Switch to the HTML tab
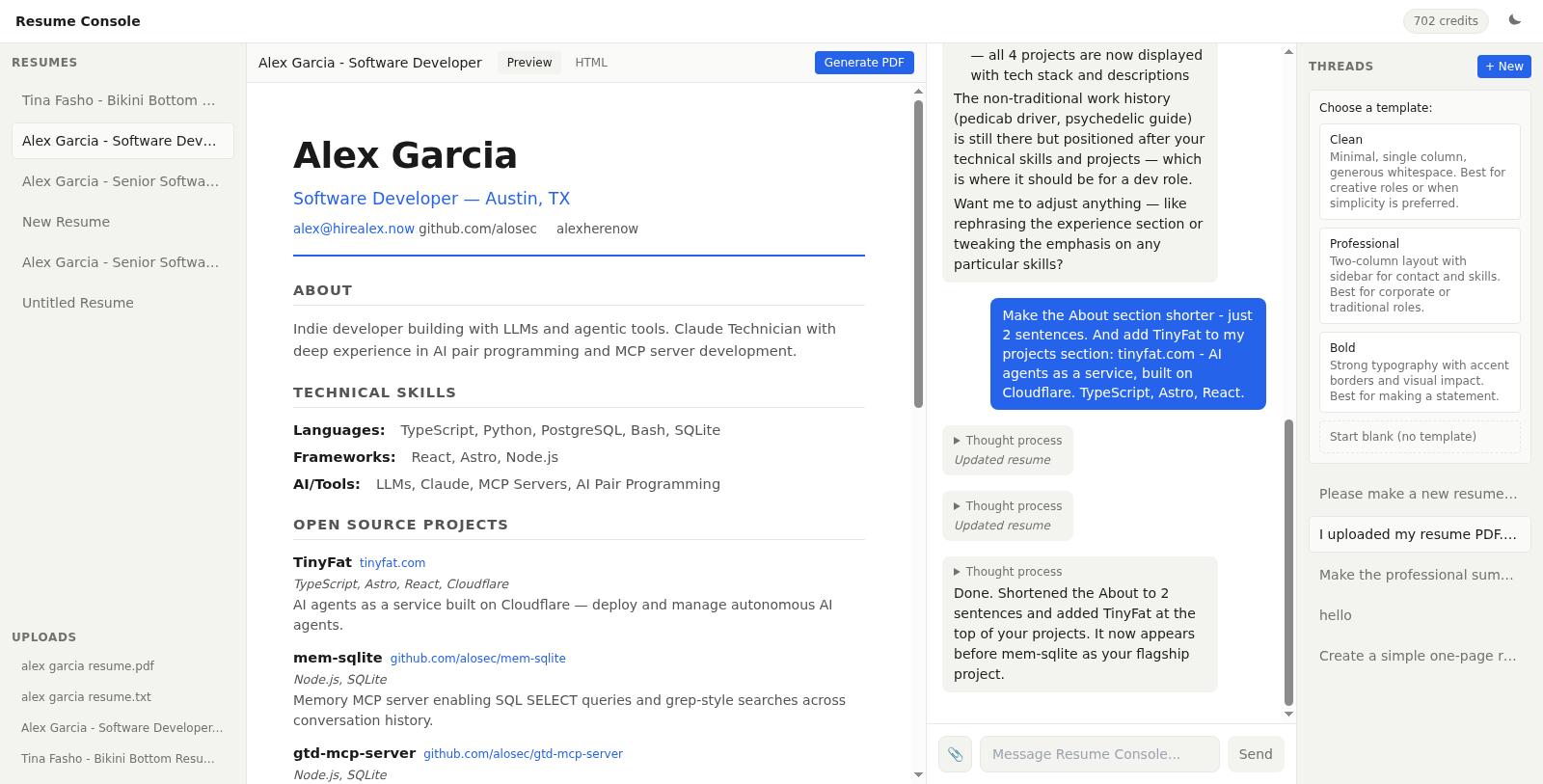The image size is (1543, 784). click(x=591, y=63)
